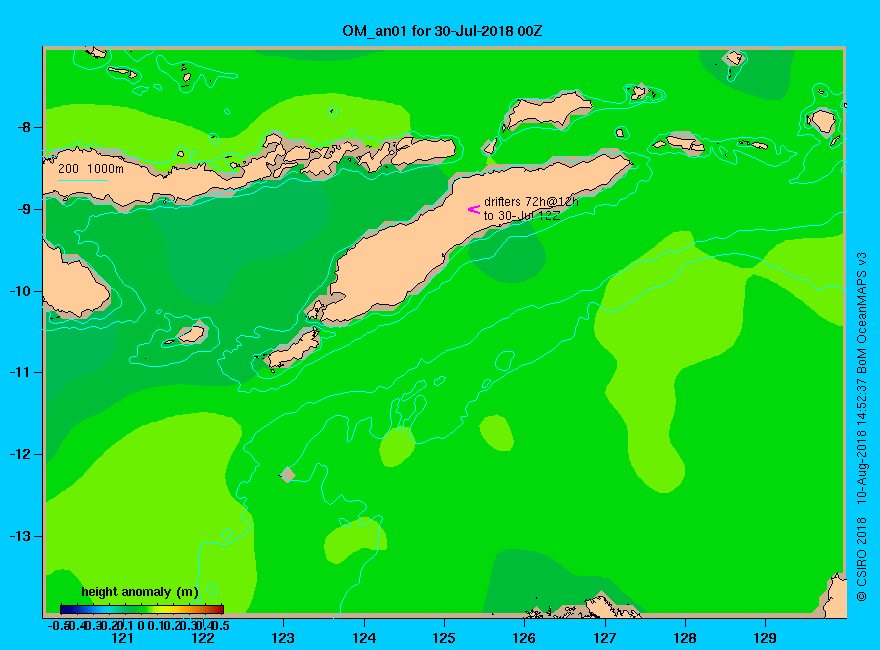Click longitude axis label 124
Screen dimensions: 880x650
(364, 638)
